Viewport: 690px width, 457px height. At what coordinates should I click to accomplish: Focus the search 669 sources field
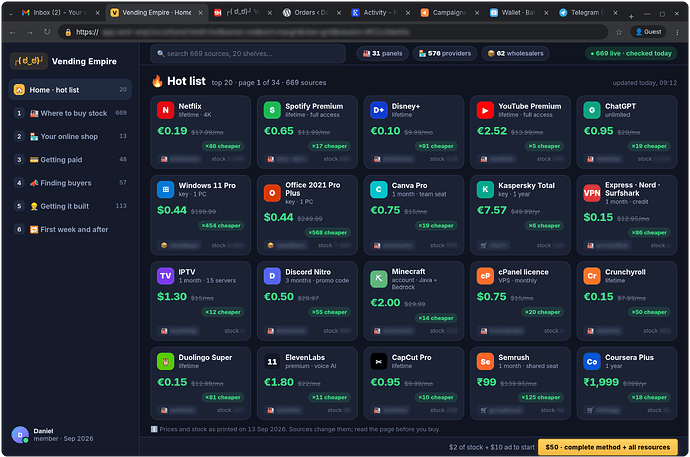pyautogui.click(x=248, y=54)
